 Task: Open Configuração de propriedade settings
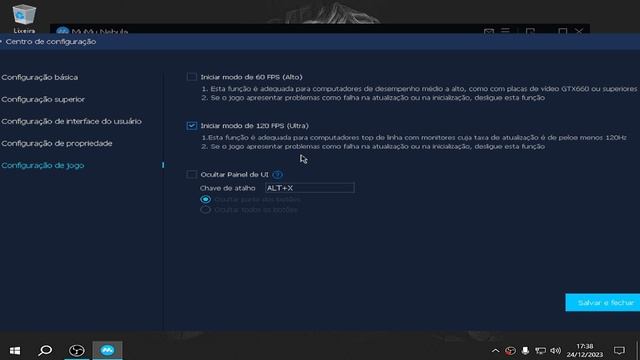pyautogui.click(x=57, y=143)
